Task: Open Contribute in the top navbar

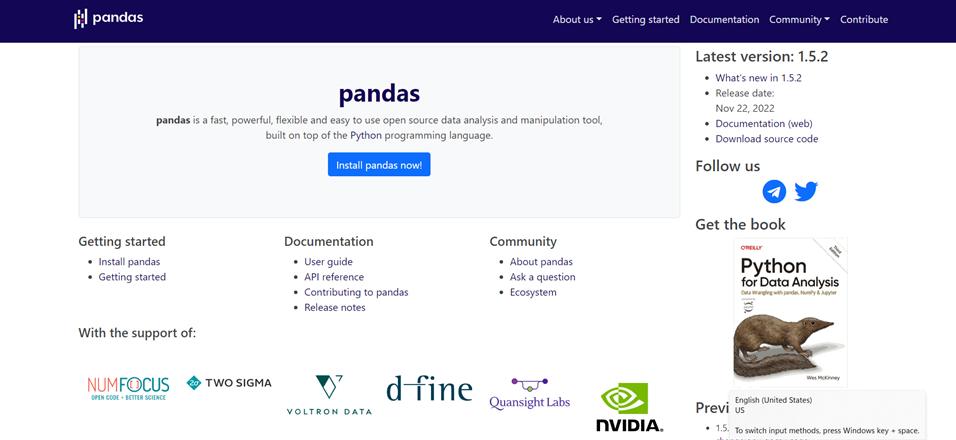Action: (x=864, y=20)
